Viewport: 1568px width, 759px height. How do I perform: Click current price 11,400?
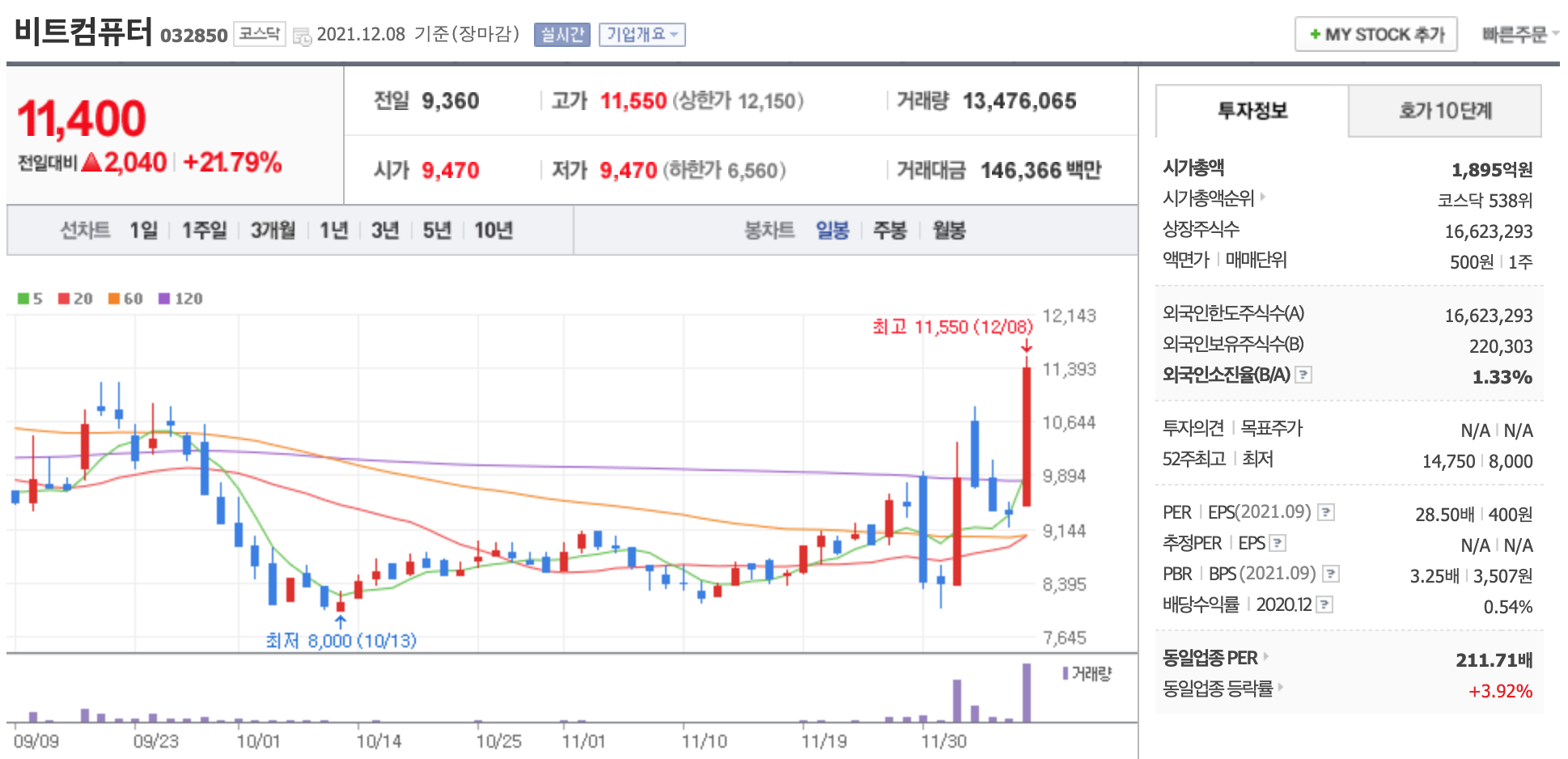[x=82, y=119]
